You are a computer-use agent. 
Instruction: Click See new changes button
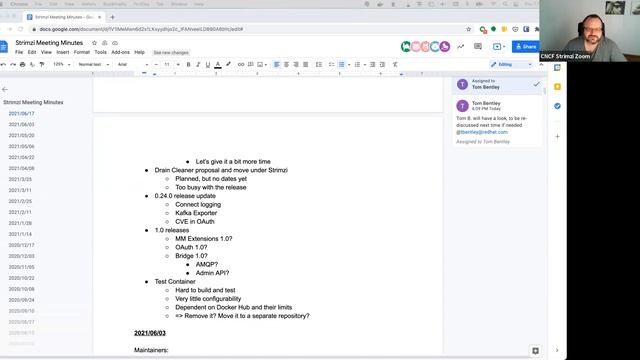(171, 53)
